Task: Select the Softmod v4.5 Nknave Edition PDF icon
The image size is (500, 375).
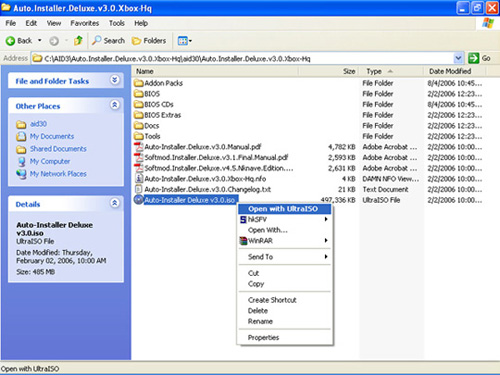Action: [139, 168]
